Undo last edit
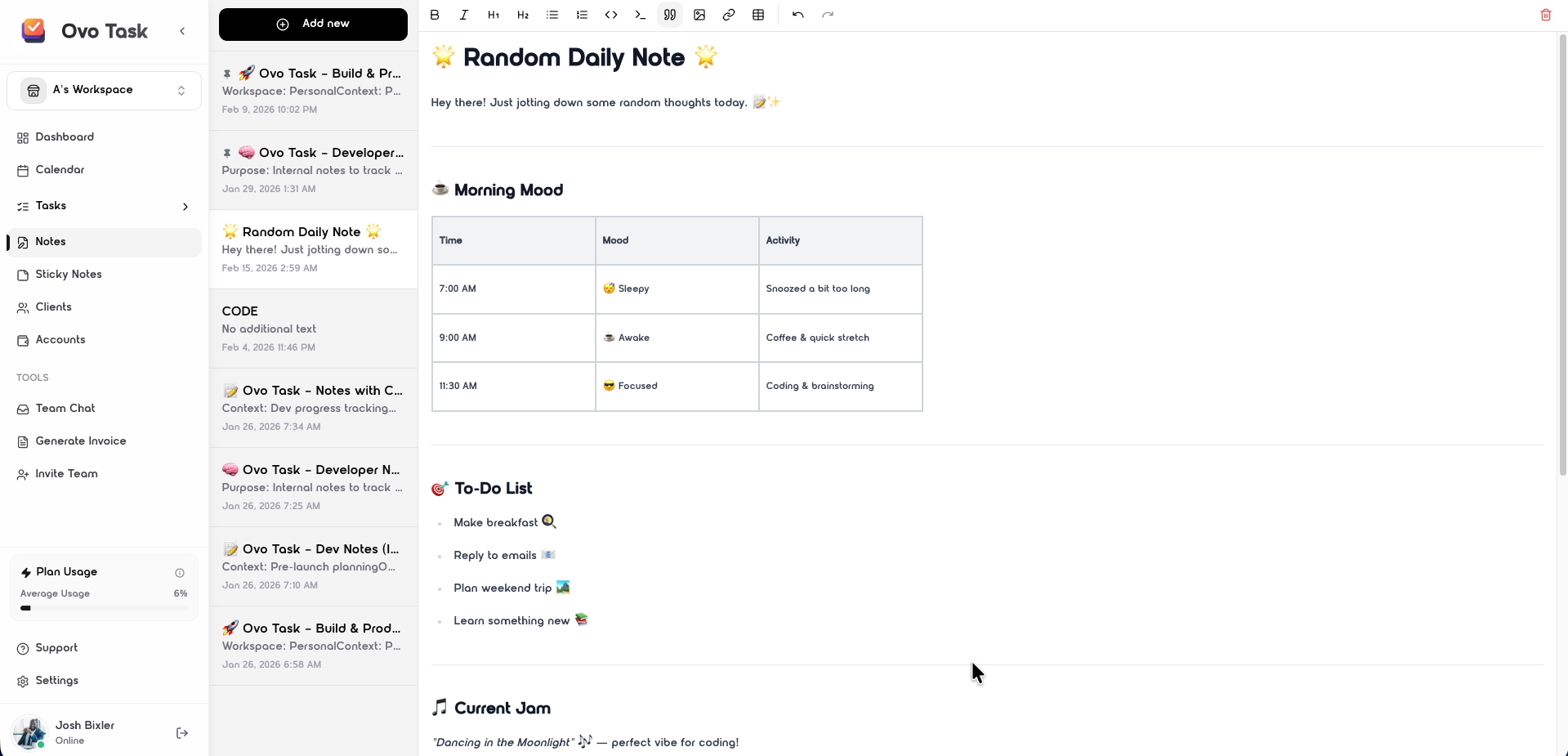This screenshot has width=1568, height=756. click(798, 15)
